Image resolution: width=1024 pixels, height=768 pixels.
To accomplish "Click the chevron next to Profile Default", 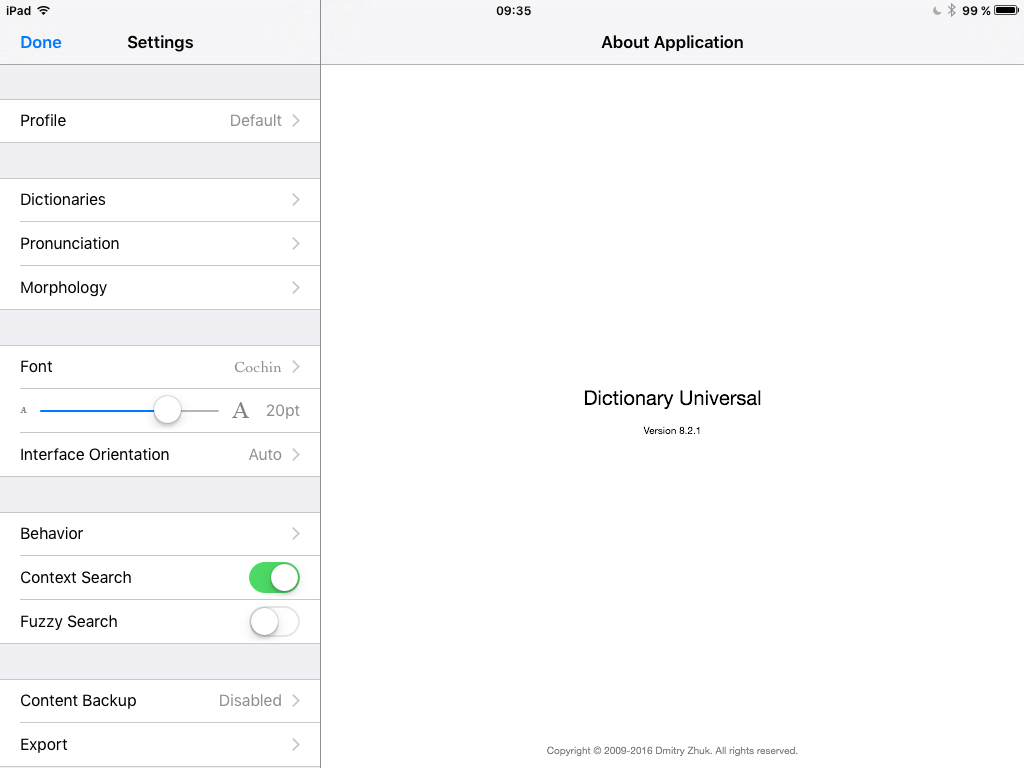I will [x=296, y=121].
